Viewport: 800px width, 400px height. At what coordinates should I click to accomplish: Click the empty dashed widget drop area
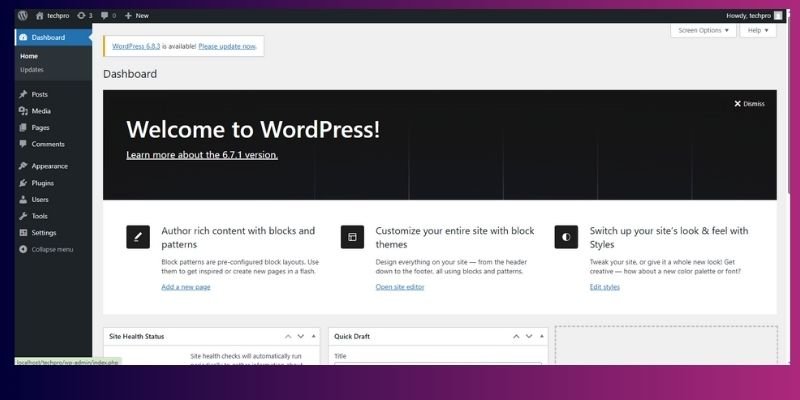click(666, 345)
